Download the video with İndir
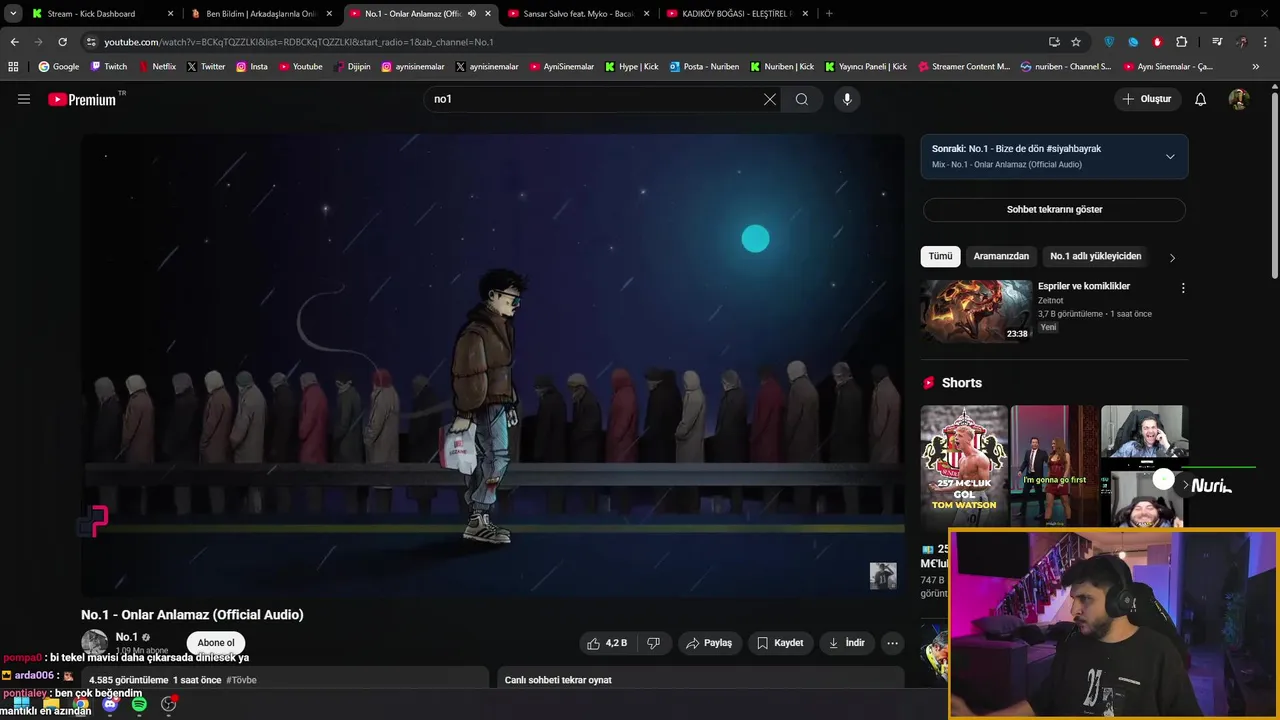The image size is (1280, 720). pos(846,643)
